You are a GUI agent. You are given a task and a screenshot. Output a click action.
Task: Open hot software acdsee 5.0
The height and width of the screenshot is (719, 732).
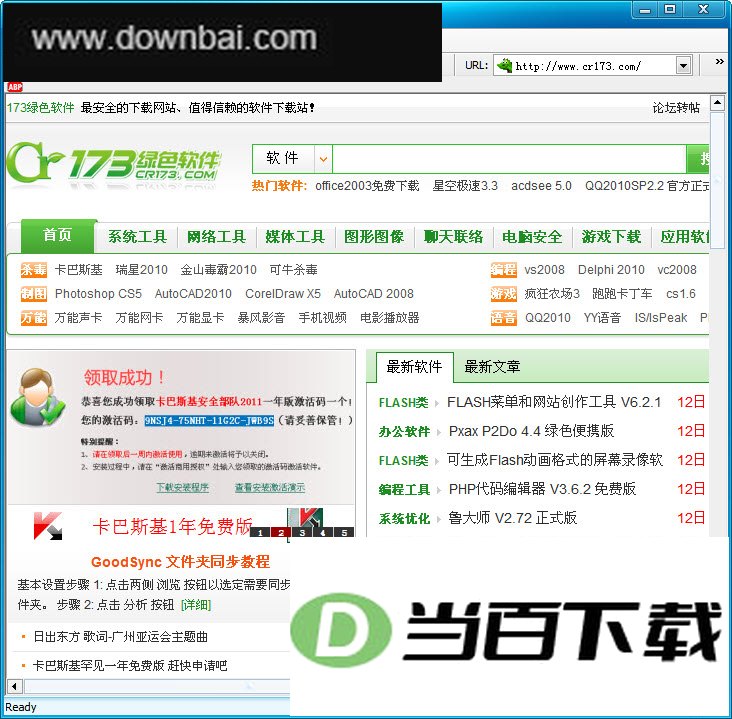tap(541, 186)
